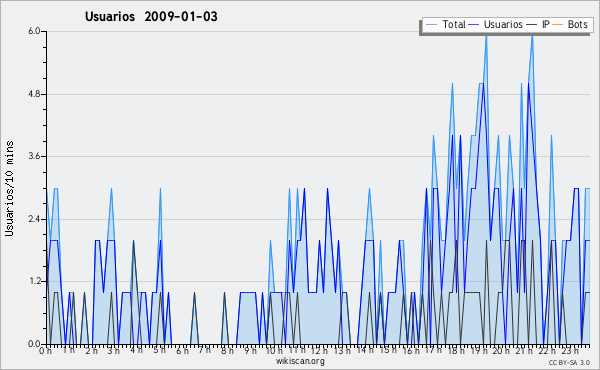The width and height of the screenshot is (600, 370).
Task: Click the x-axis label '15 h'
Action: [x=388, y=350]
